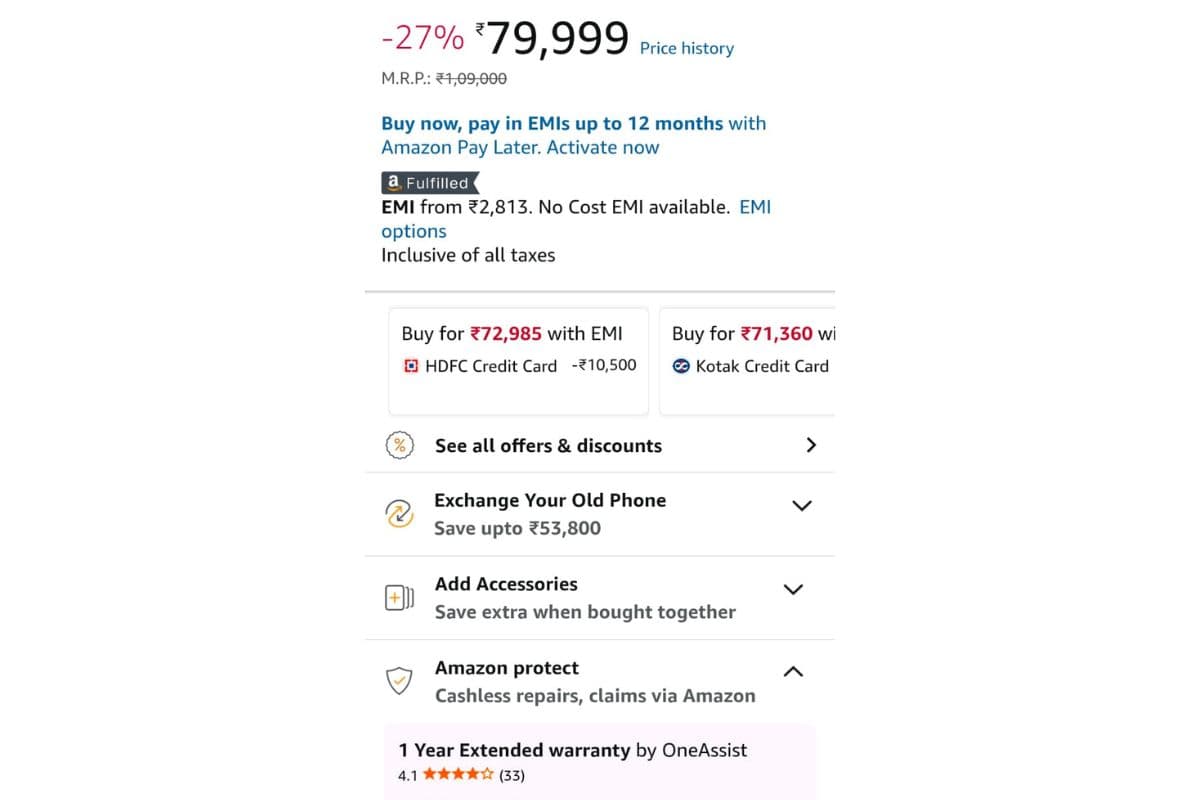1200x800 pixels.
Task: Click the Amazon Fulfilled badge icon
Action: (x=428, y=183)
